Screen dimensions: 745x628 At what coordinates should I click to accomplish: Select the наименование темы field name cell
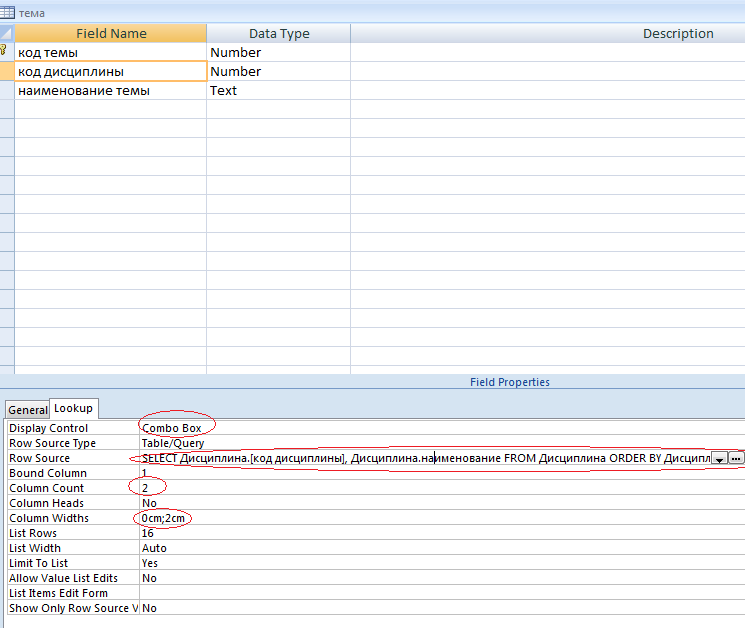click(x=111, y=90)
